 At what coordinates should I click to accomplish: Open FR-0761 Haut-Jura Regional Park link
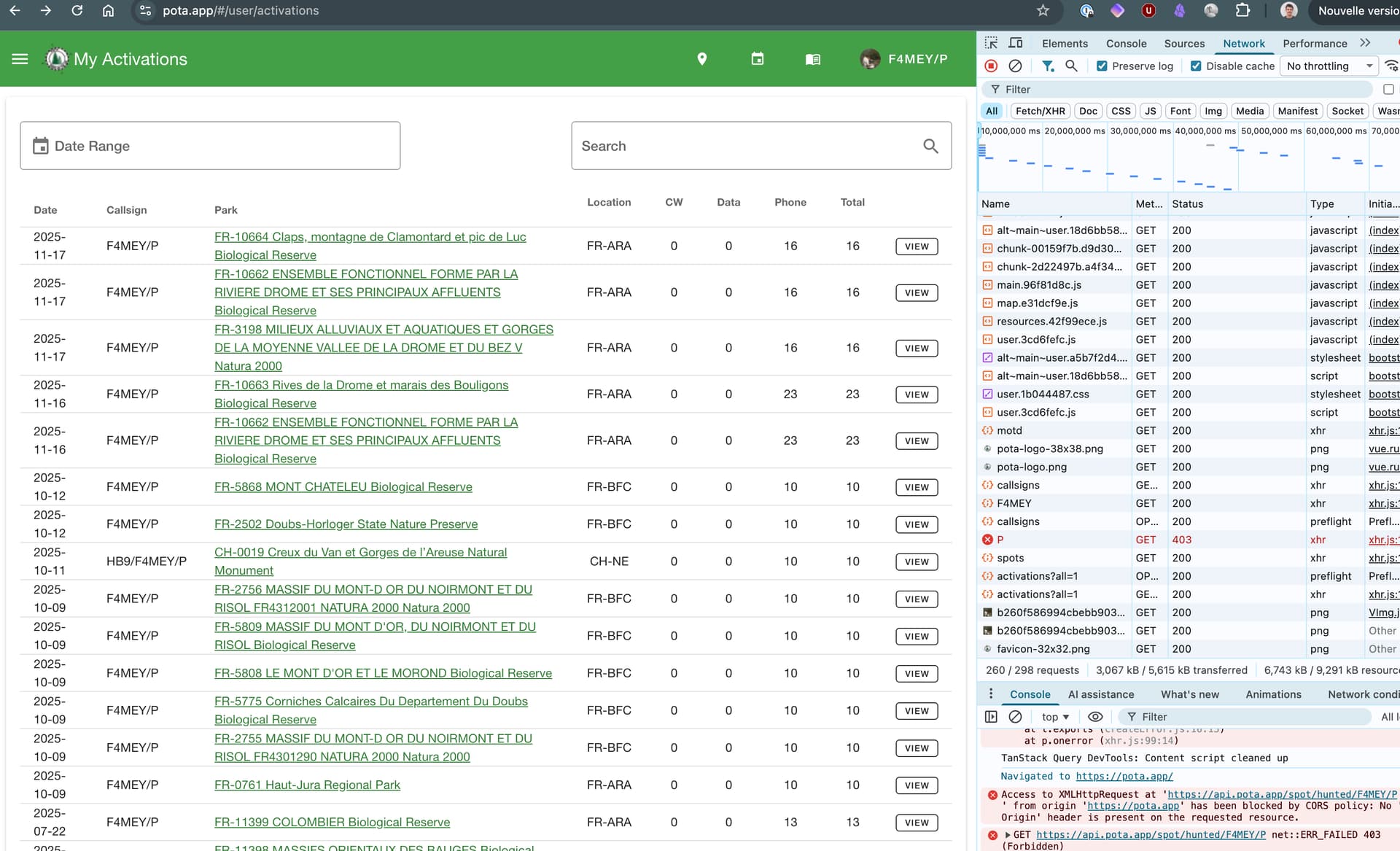(x=307, y=785)
